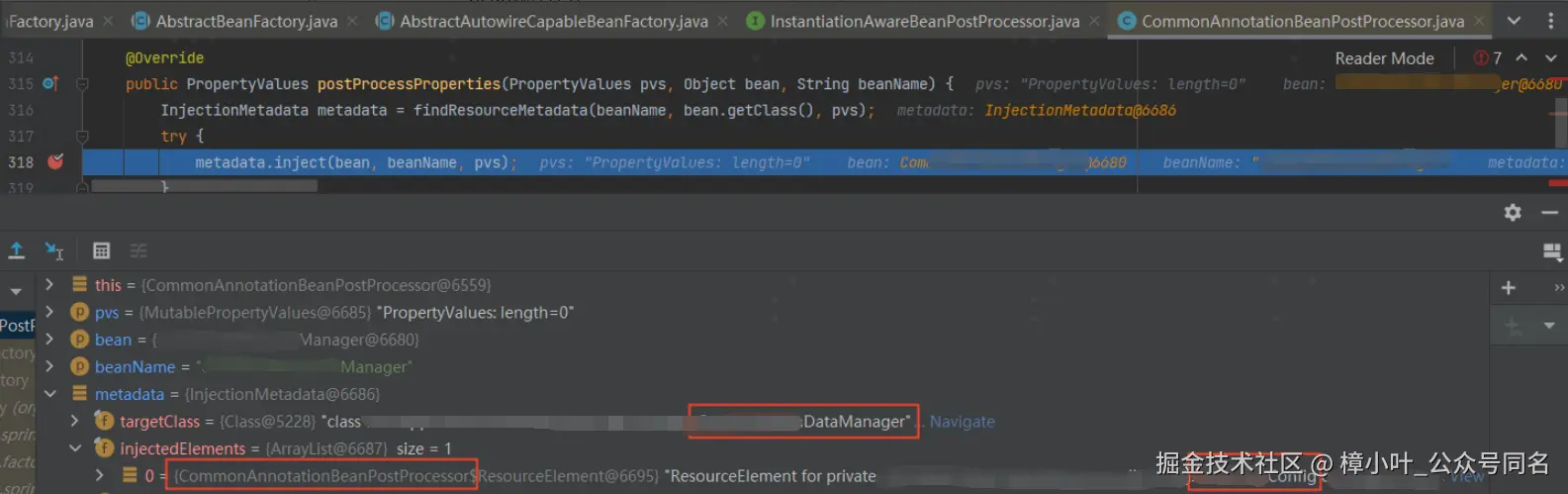Click the Trace Current Stream Chain icon
This screenshot has height=494, width=1568.
tap(138, 250)
